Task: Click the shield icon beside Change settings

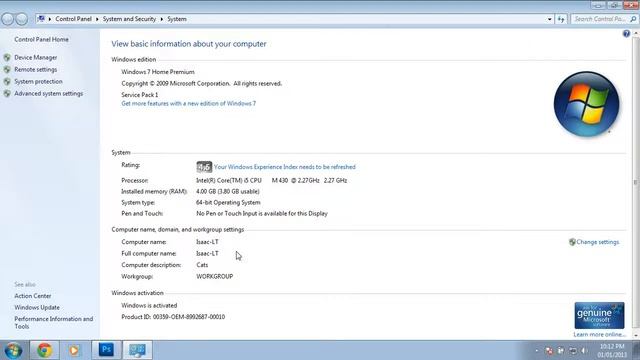Action: pyautogui.click(x=572, y=242)
